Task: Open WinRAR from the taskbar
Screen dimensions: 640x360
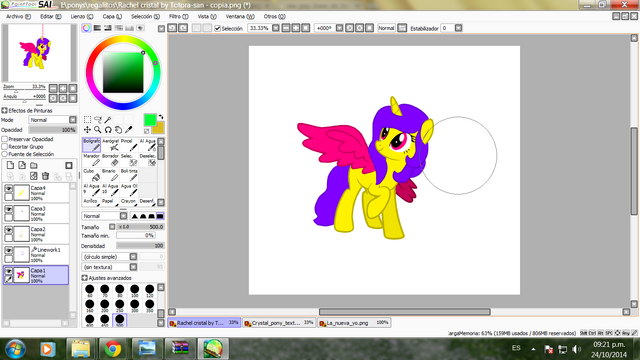Action: point(180,349)
